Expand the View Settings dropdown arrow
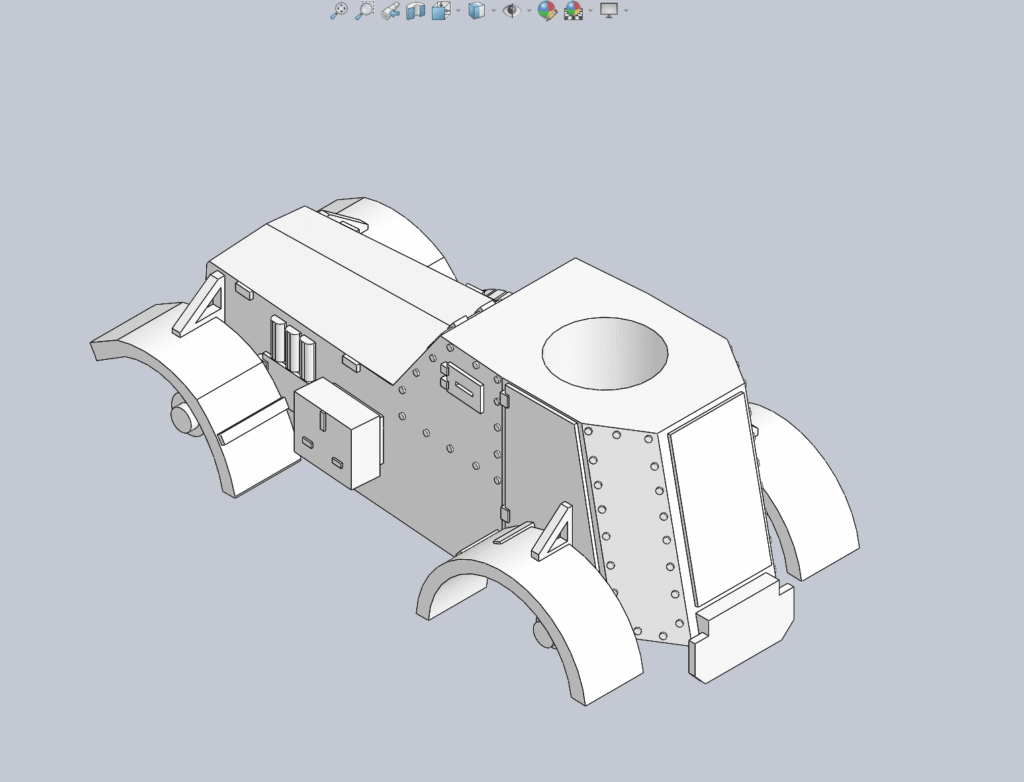The image size is (1024, 782). click(626, 10)
